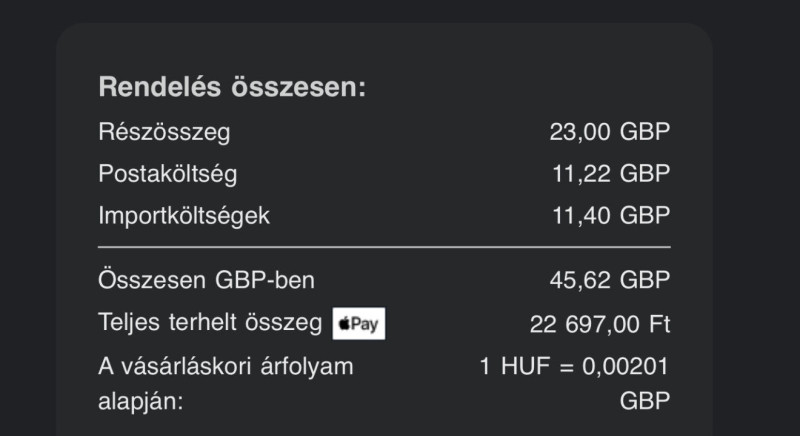
Task: Select the 1 HUF = 0,00201 exchange rate
Action: (574, 366)
